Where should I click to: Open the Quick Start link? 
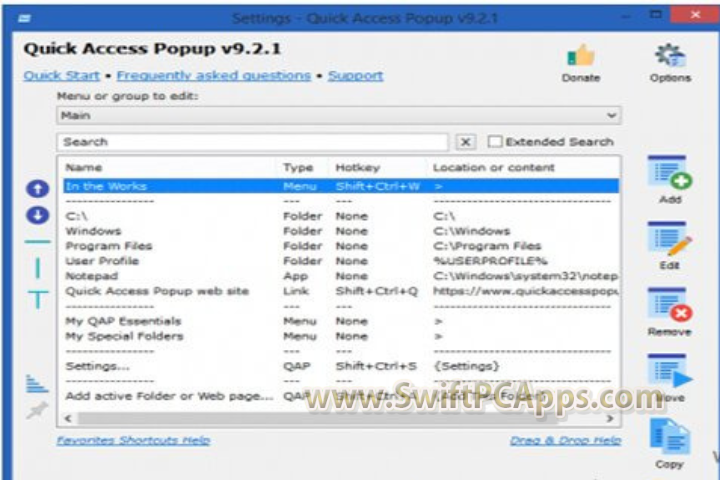[62, 75]
